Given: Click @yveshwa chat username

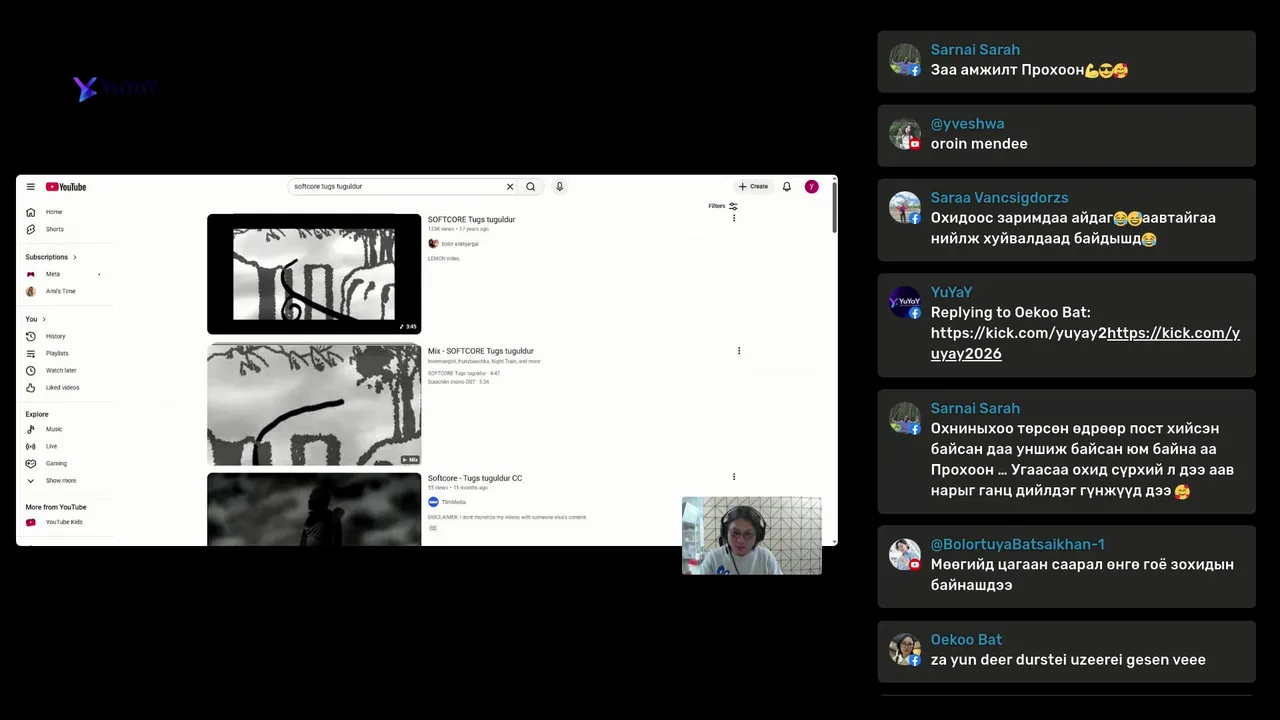Looking at the screenshot, I should tap(967, 124).
